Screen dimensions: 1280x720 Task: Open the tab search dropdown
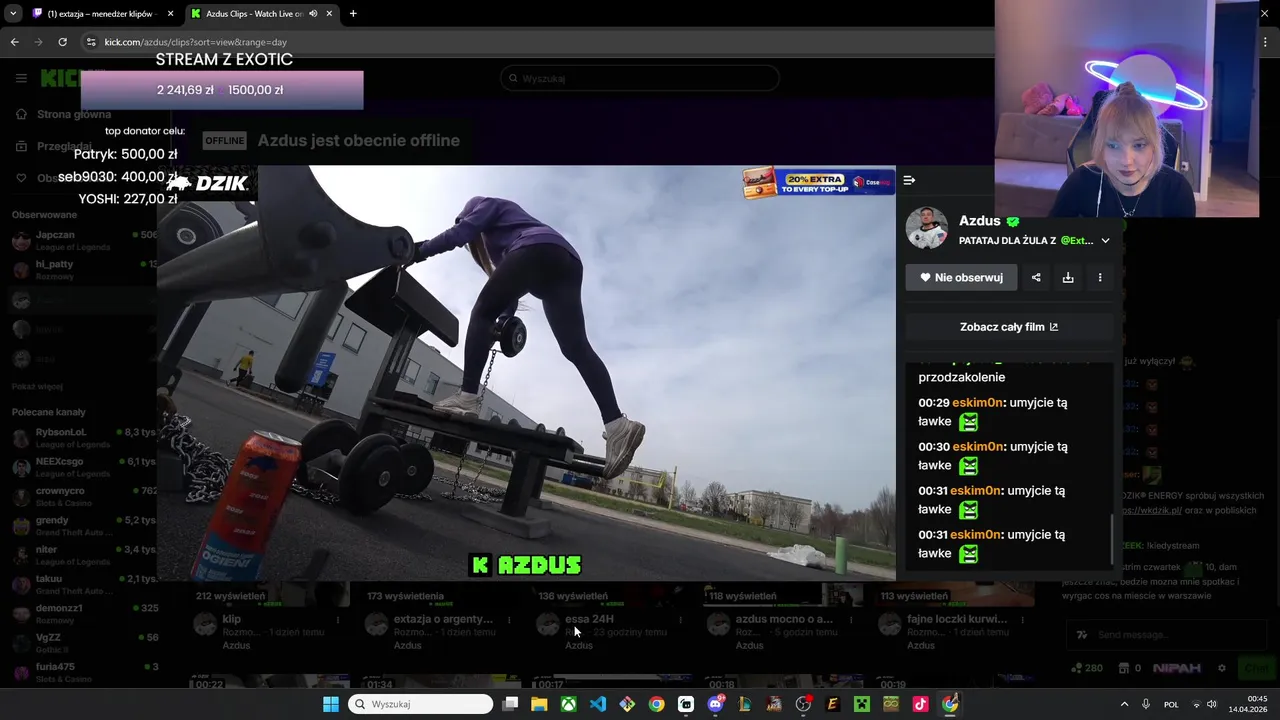click(12, 14)
